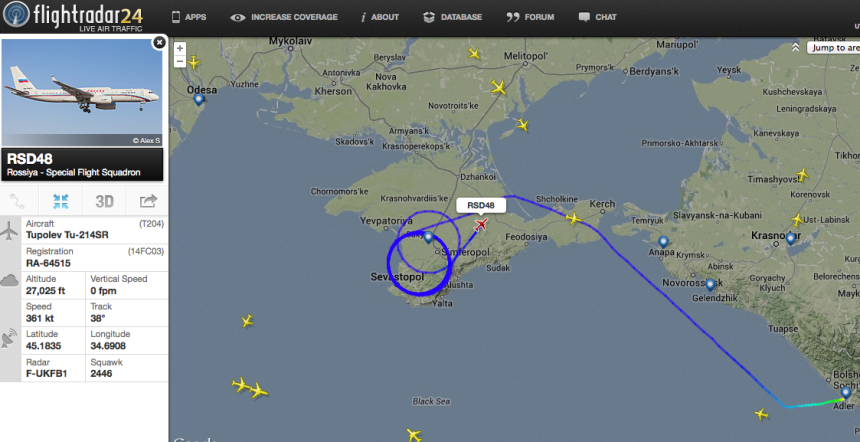This screenshot has width=860, height=442.
Task: Click the Odesa airport pin marker
Action: (199, 99)
